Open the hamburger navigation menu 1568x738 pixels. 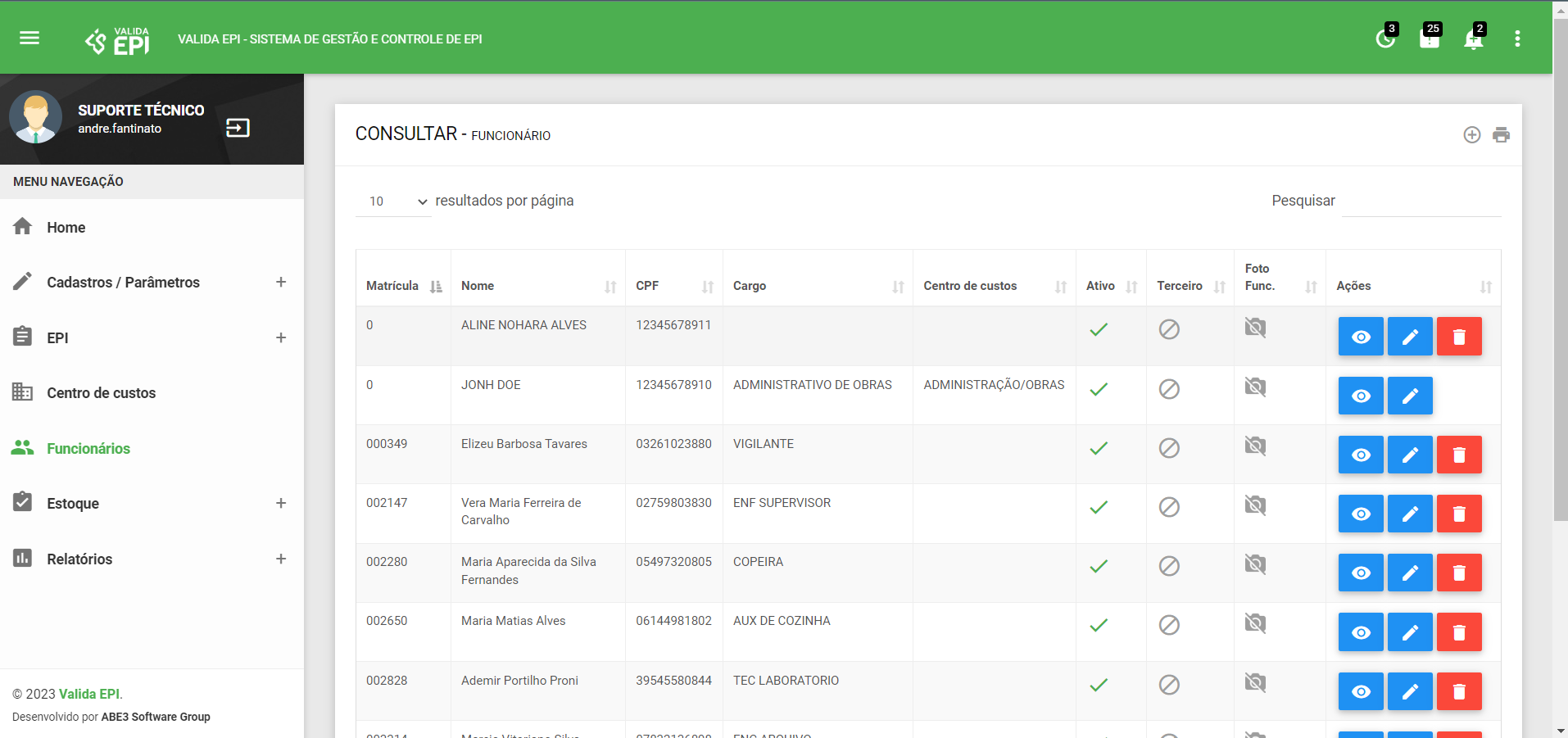[x=29, y=38]
